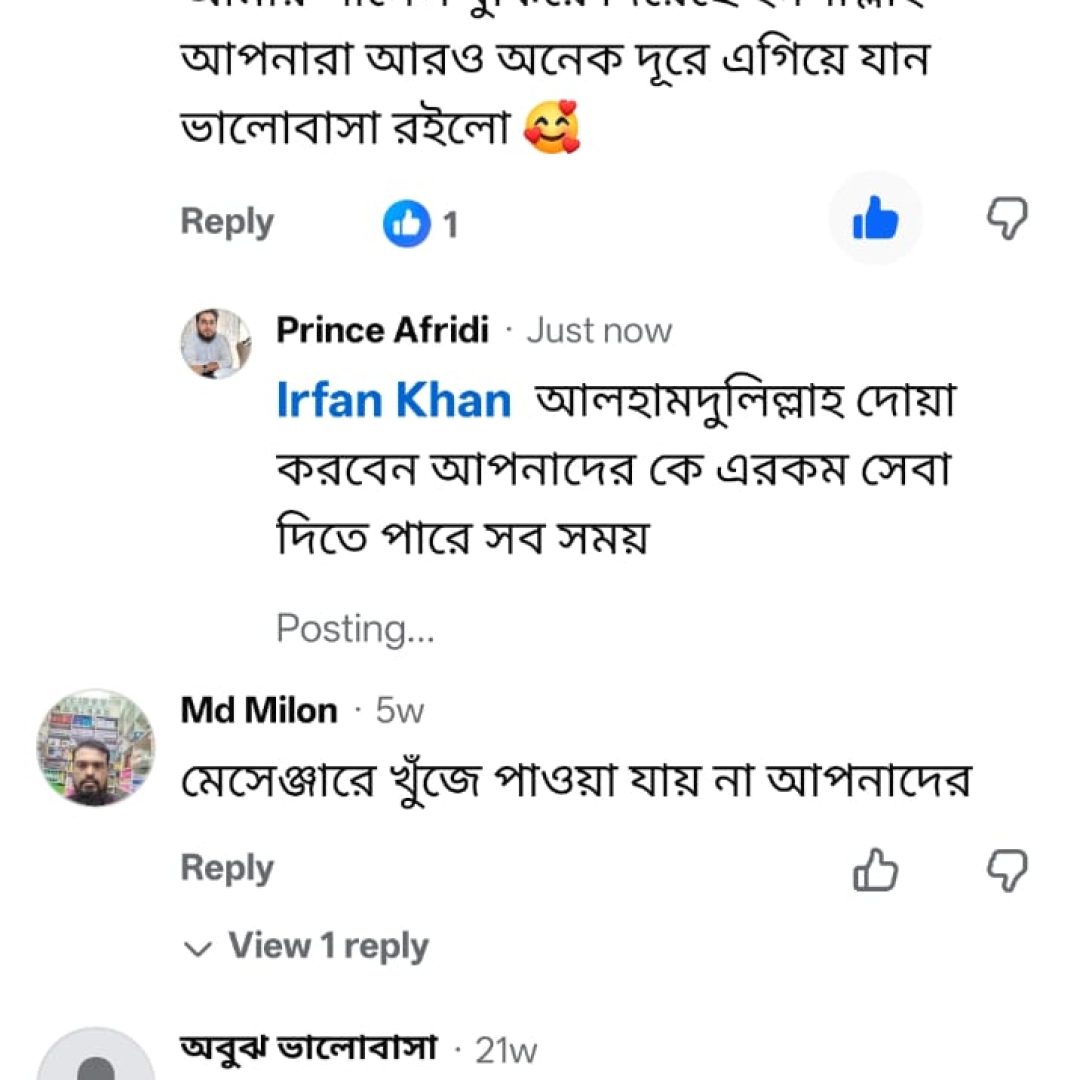Open Prince Afridi's profile picture
The width and height of the screenshot is (1080, 1080).
pyautogui.click(x=216, y=344)
